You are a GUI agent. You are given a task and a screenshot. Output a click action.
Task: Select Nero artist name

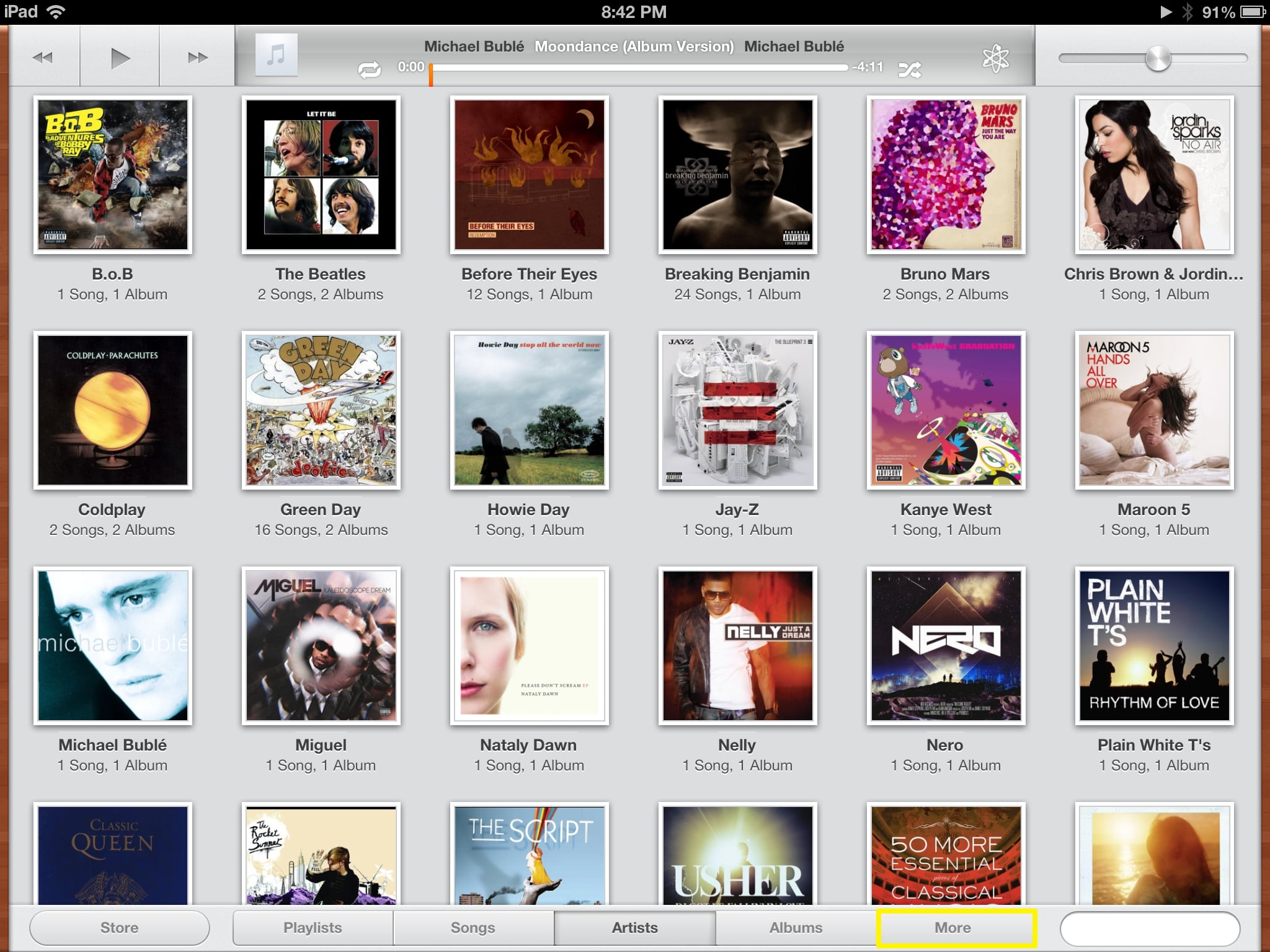pos(945,745)
